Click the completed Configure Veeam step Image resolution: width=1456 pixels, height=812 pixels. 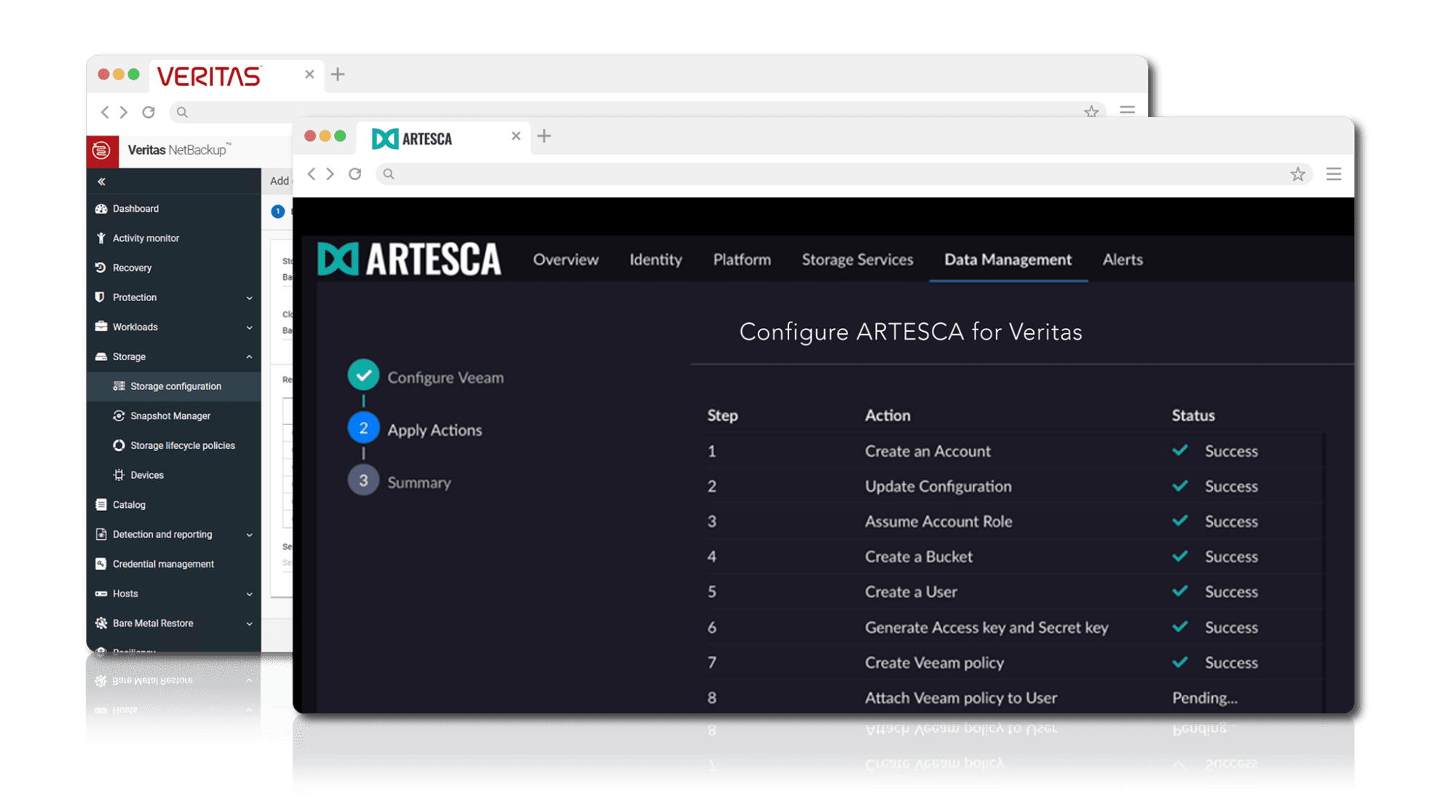coord(426,377)
